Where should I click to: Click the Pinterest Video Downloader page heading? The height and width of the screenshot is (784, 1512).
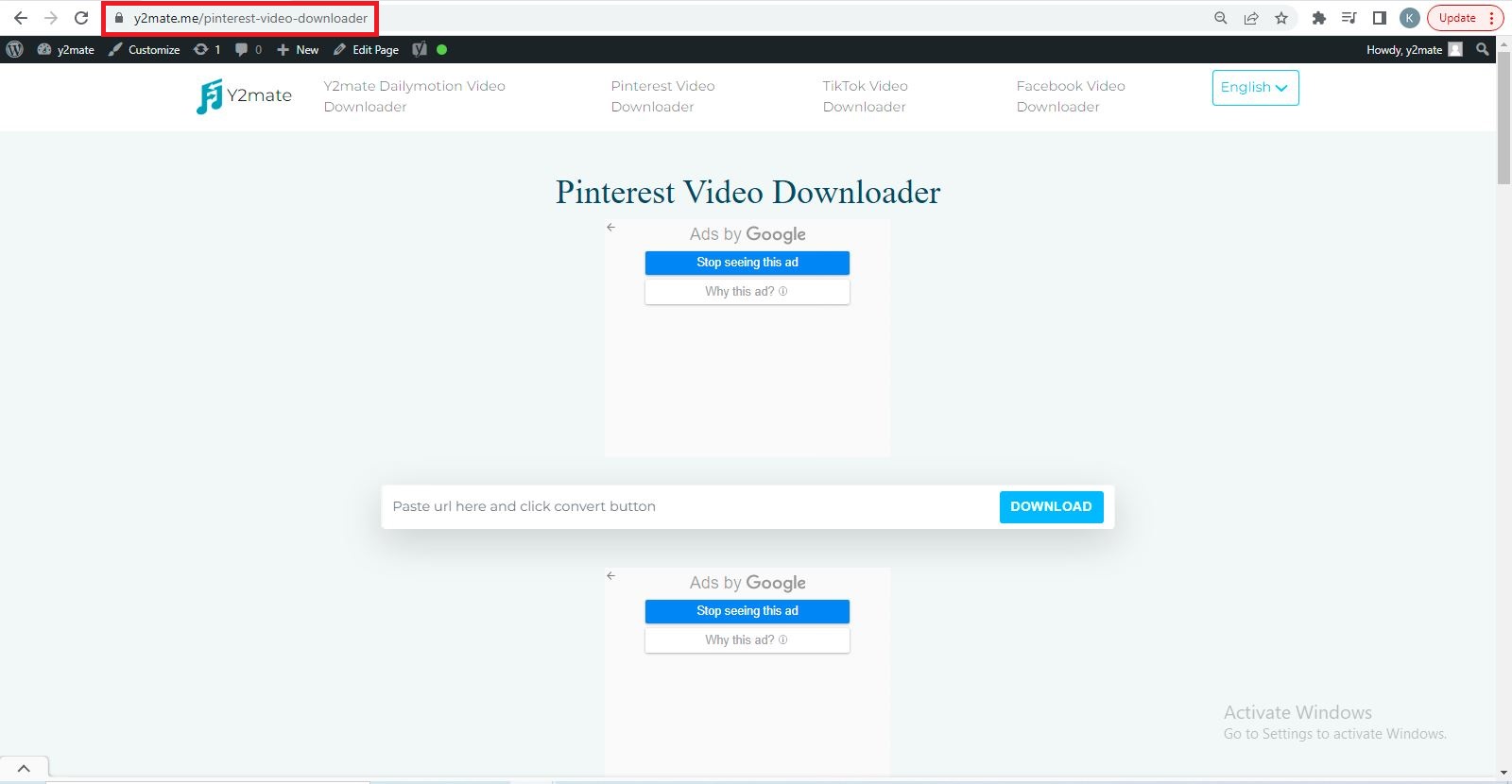pos(747,192)
